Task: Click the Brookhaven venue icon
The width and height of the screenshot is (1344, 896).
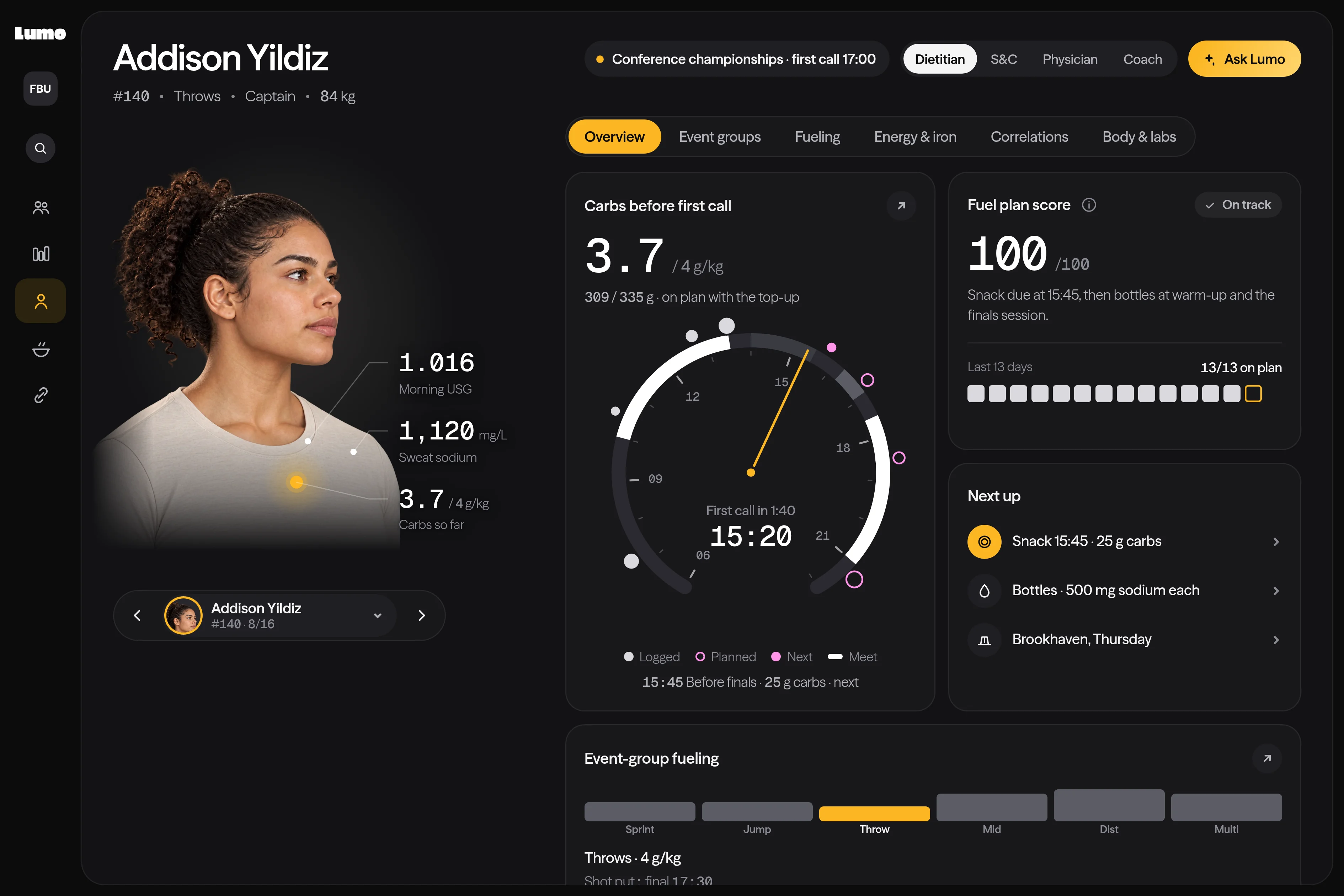Action: pyautogui.click(x=984, y=639)
